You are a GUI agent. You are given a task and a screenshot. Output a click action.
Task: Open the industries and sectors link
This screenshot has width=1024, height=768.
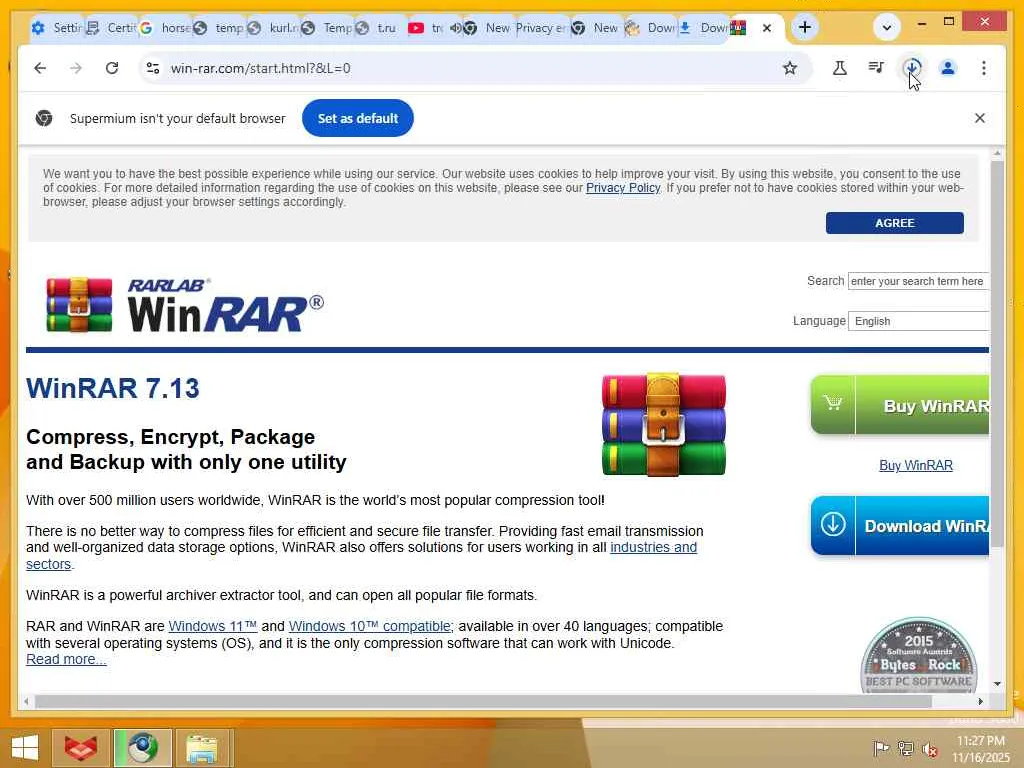pos(653,547)
